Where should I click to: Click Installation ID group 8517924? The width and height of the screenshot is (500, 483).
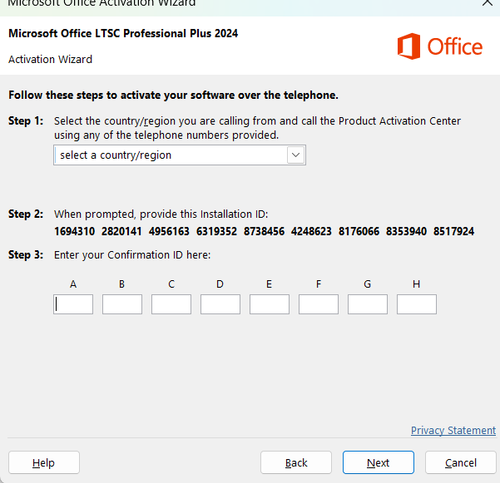click(x=454, y=231)
